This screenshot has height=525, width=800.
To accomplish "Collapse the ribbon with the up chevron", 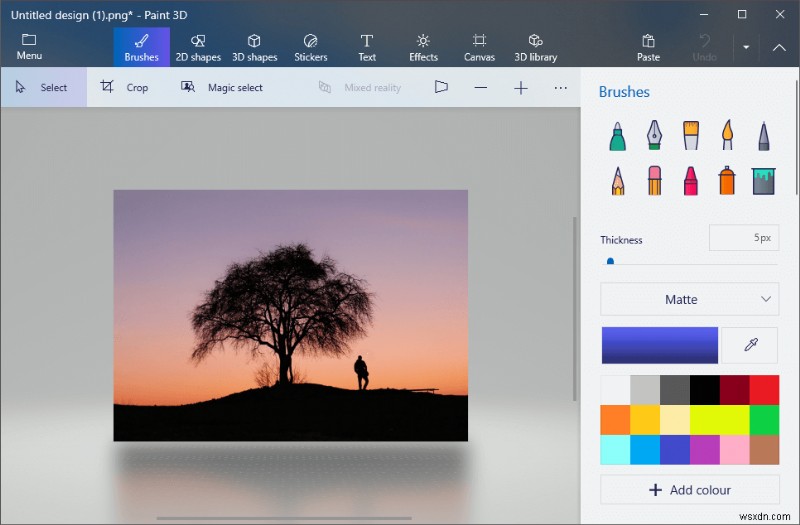I will pyautogui.click(x=779, y=47).
